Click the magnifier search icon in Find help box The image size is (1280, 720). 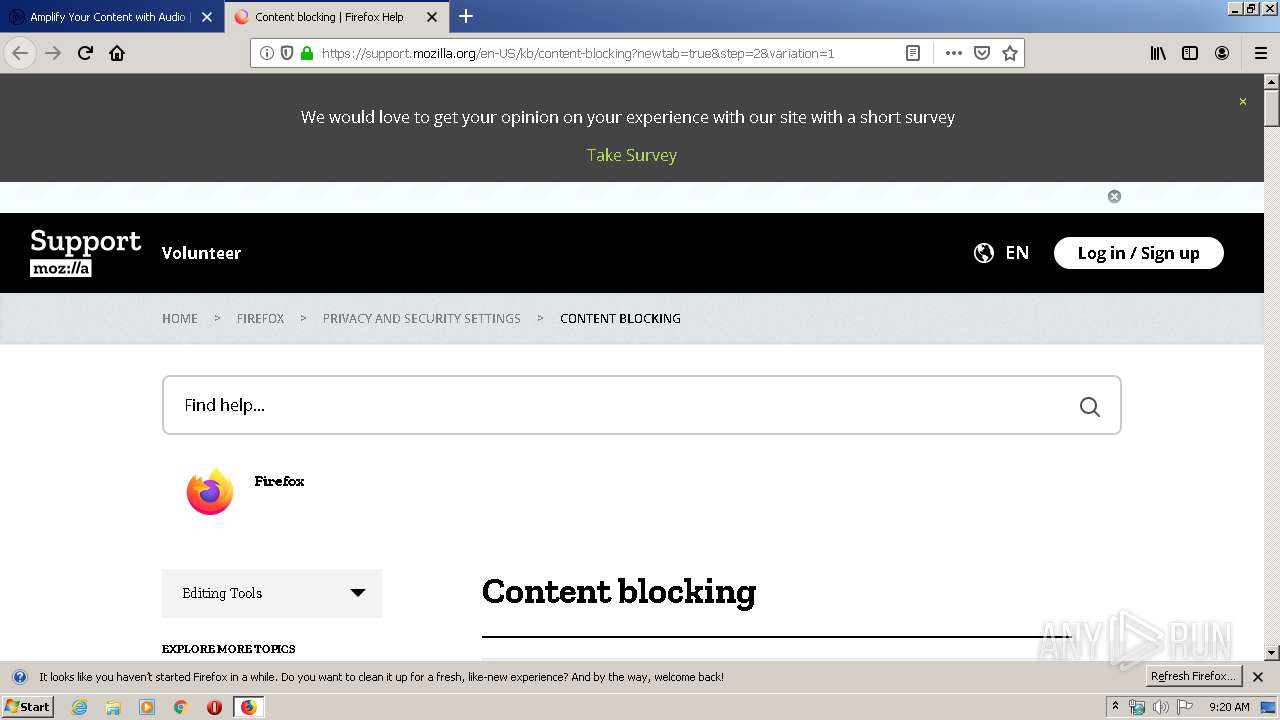1090,406
